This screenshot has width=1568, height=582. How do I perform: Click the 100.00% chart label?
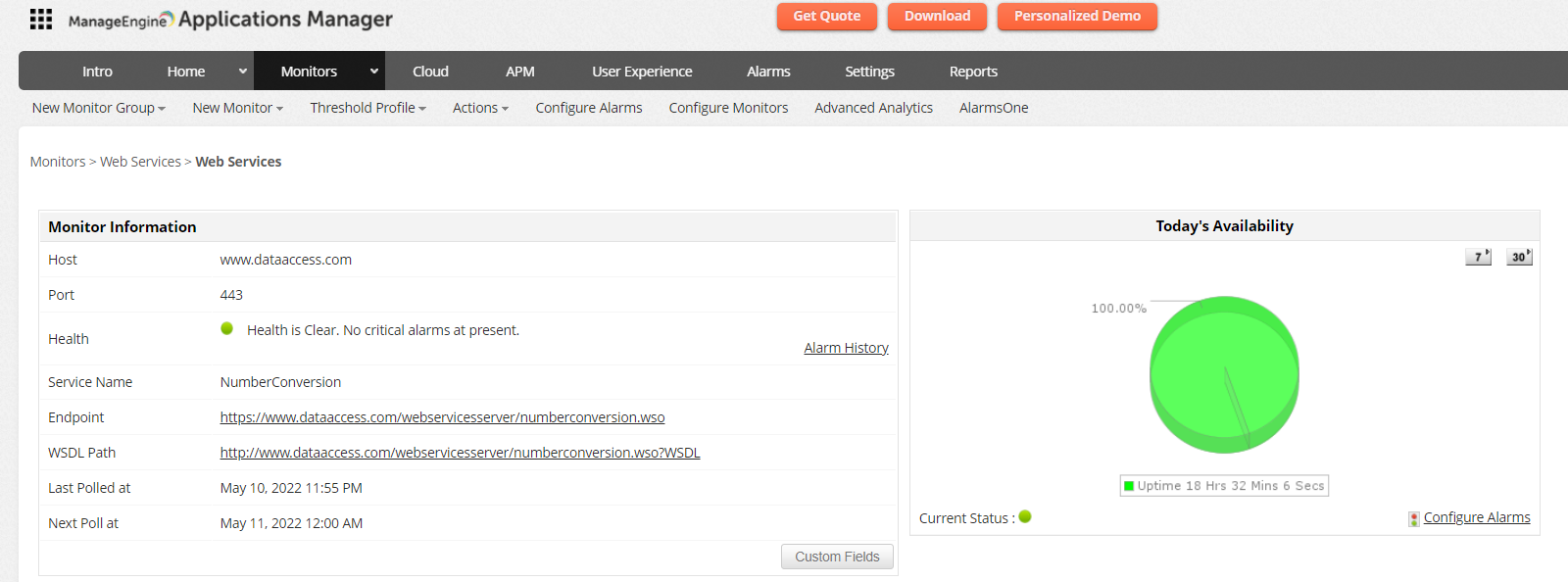point(1118,309)
